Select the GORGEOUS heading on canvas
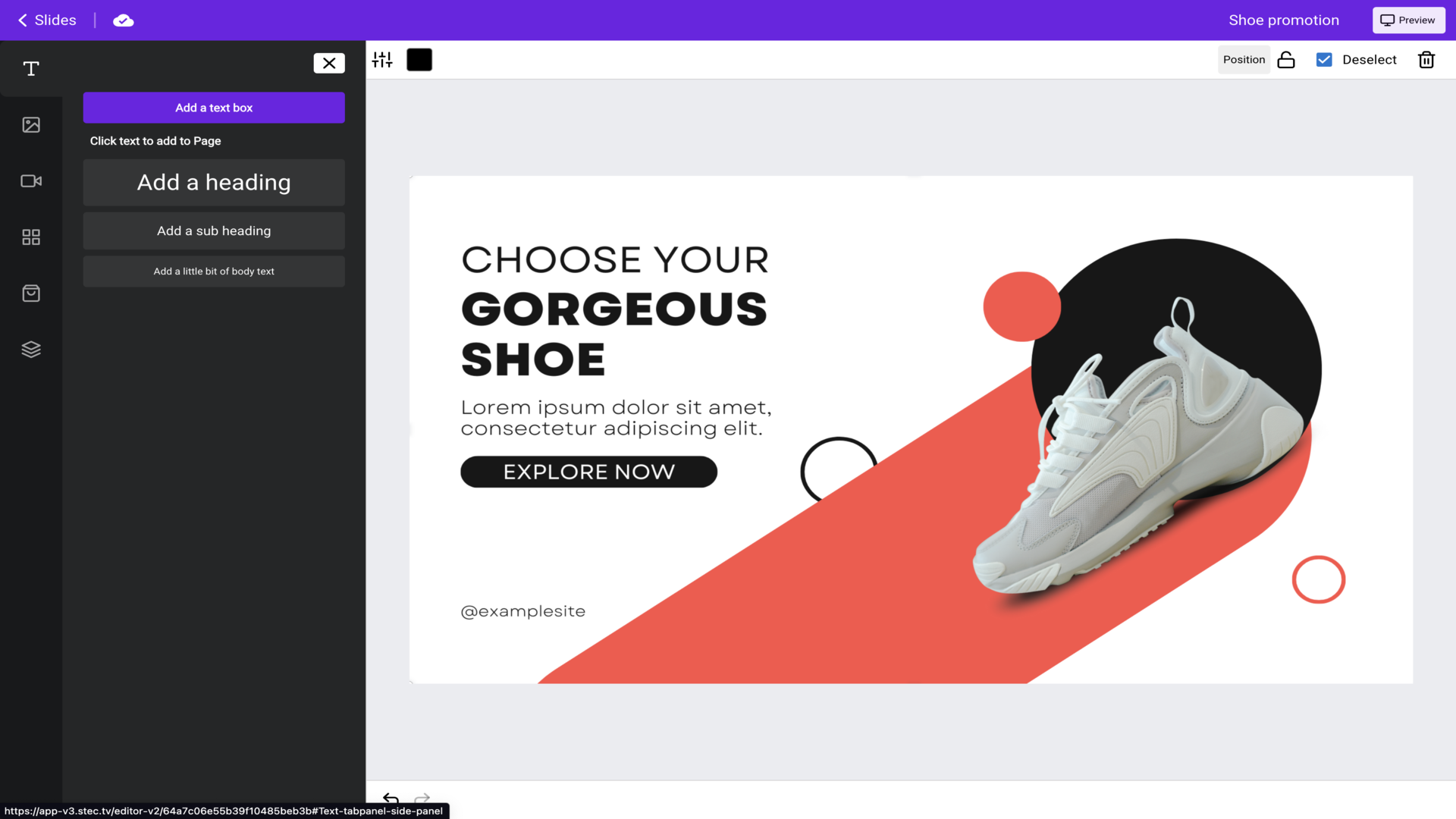The width and height of the screenshot is (1456, 819). point(614,309)
